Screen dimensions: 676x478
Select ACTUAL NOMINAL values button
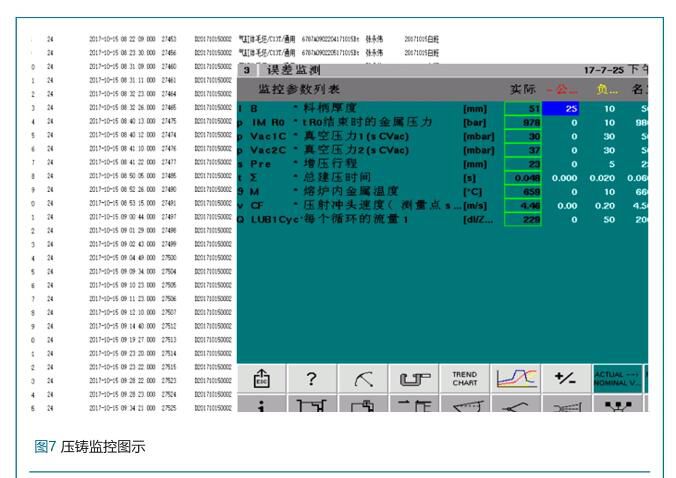pyautogui.click(x=617, y=379)
